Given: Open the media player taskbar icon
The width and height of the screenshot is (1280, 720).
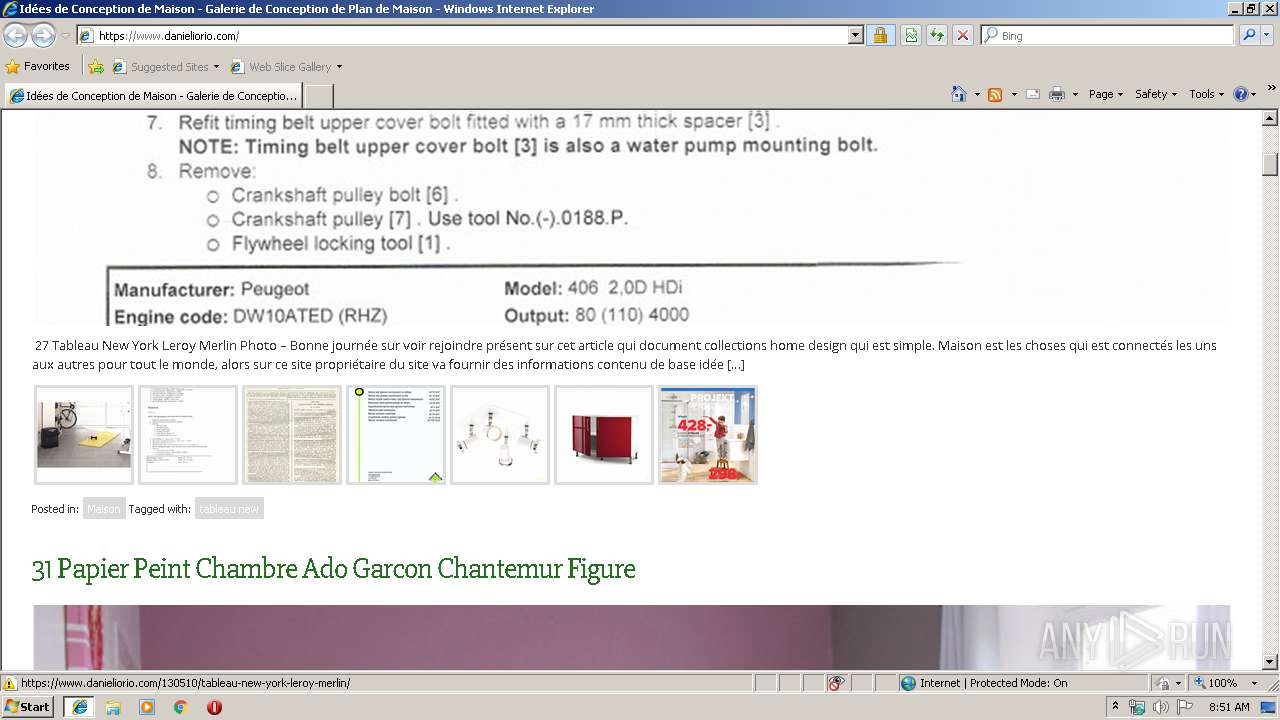Looking at the screenshot, I should tap(147, 707).
